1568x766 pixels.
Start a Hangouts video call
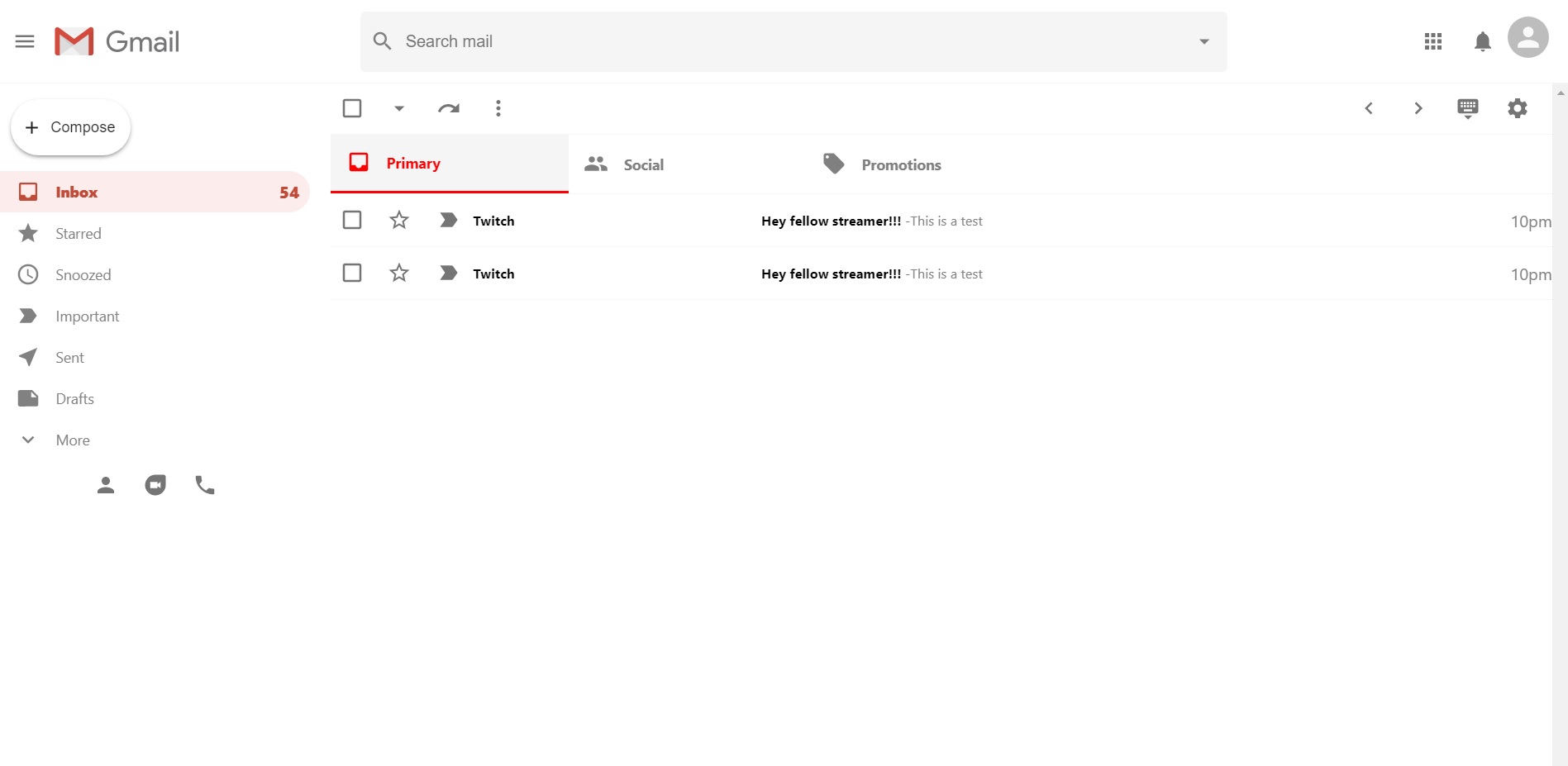point(155,485)
